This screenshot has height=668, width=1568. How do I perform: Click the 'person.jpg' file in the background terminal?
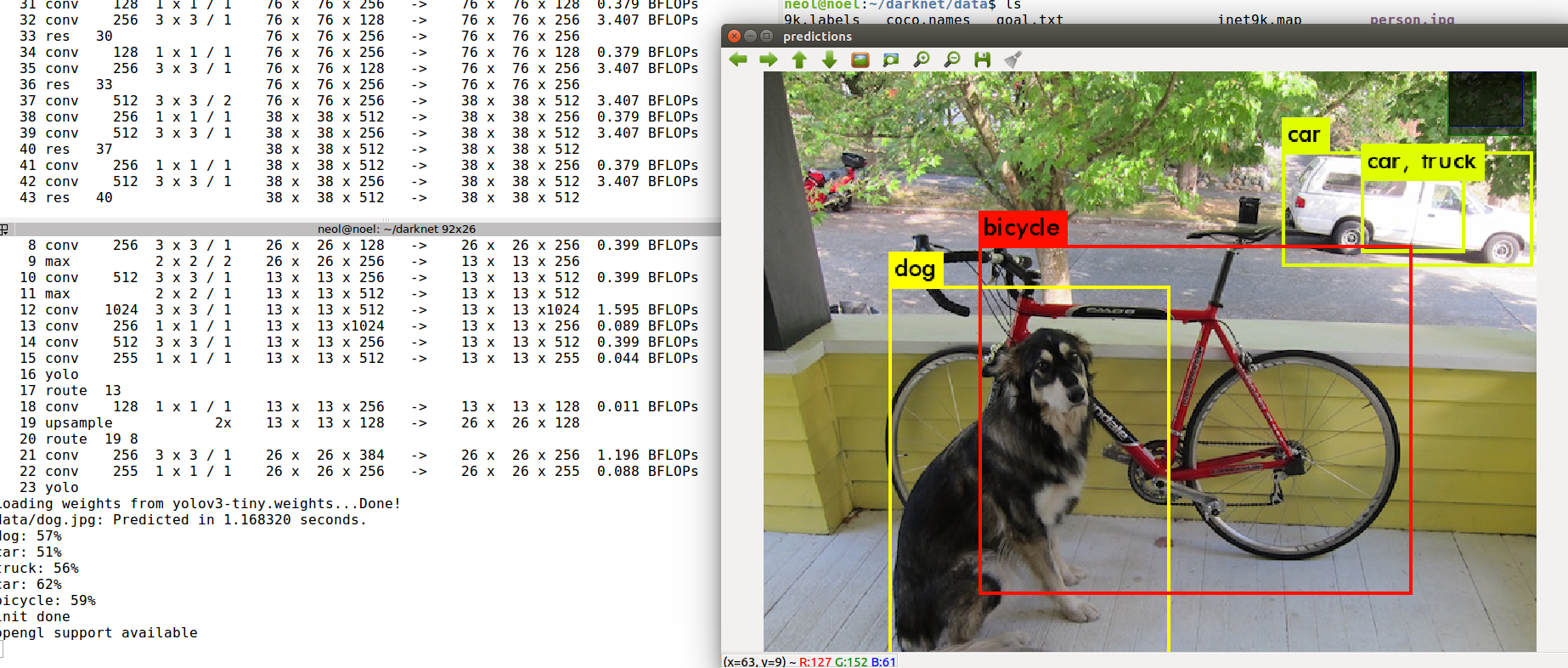point(1413,20)
